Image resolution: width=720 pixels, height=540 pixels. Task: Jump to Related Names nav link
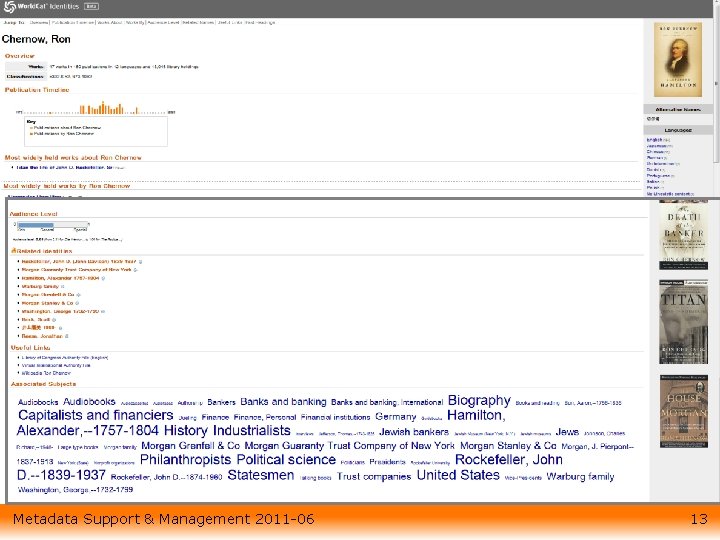click(x=198, y=22)
